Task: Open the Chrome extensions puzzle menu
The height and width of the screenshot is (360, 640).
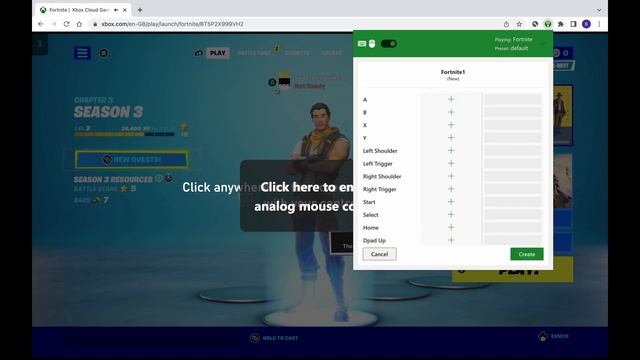Action: click(x=561, y=24)
